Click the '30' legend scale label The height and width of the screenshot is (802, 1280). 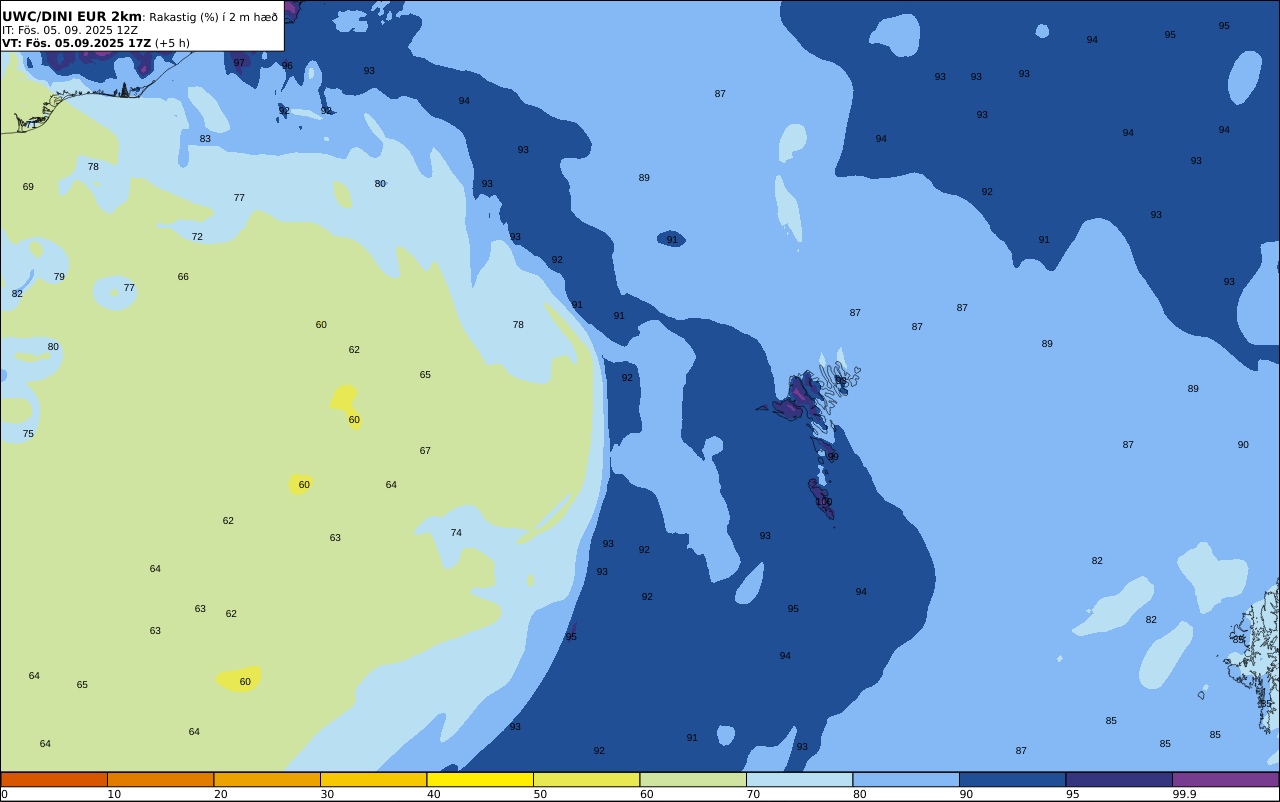point(327,794)
